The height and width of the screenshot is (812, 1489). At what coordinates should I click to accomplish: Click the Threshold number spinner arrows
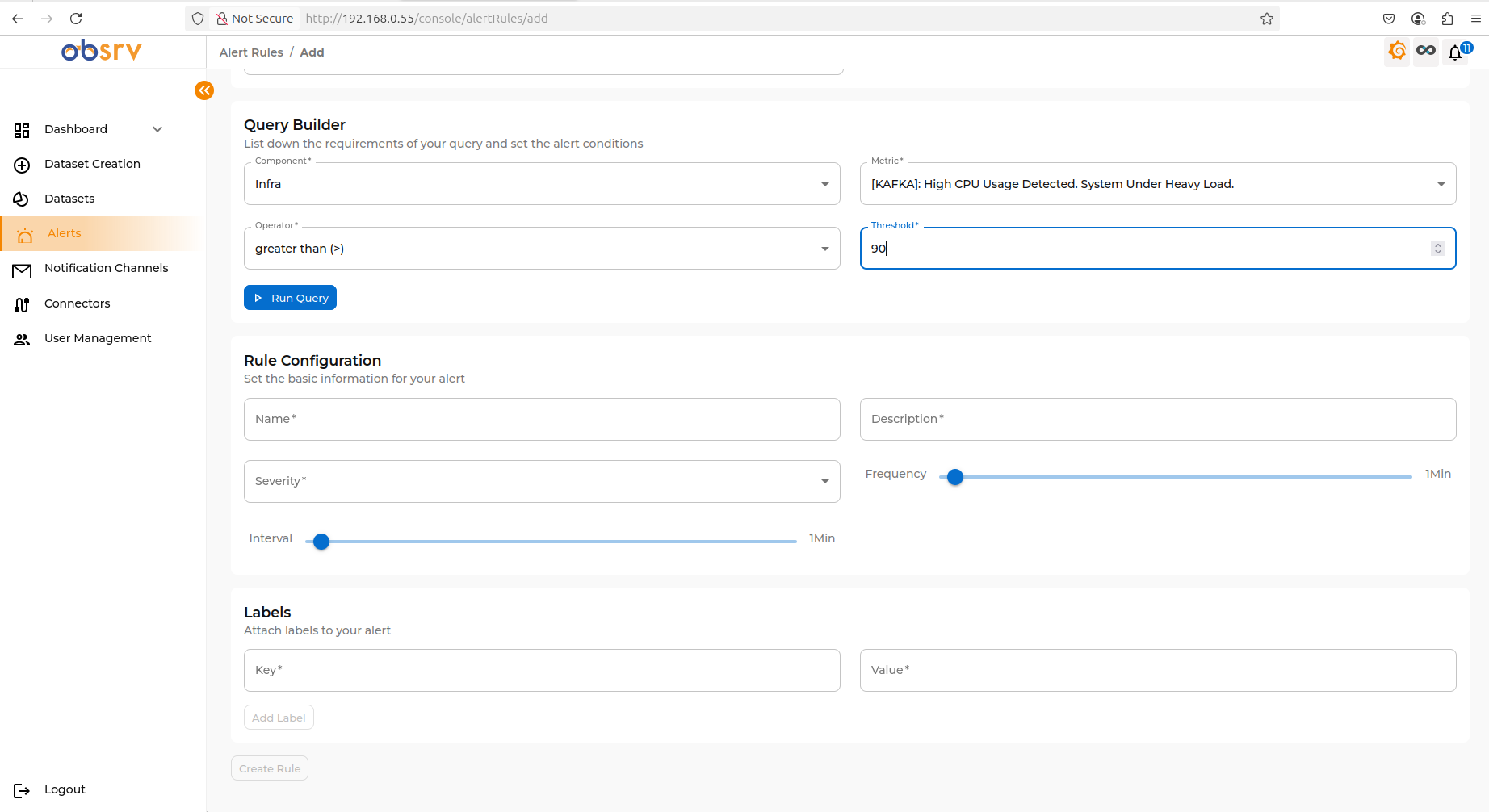tap(1438, 249)
